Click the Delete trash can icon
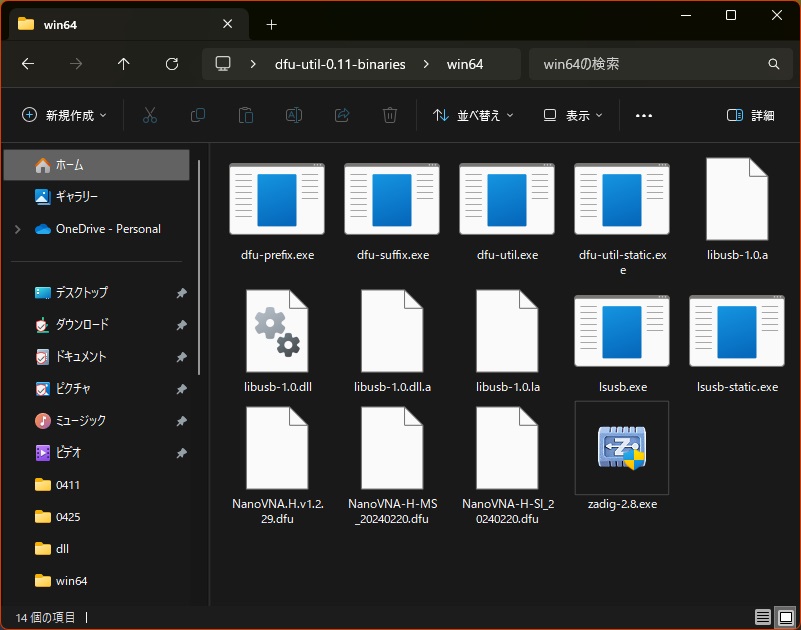This screenshot has height=630, width=801. click(x=390, y=115)
